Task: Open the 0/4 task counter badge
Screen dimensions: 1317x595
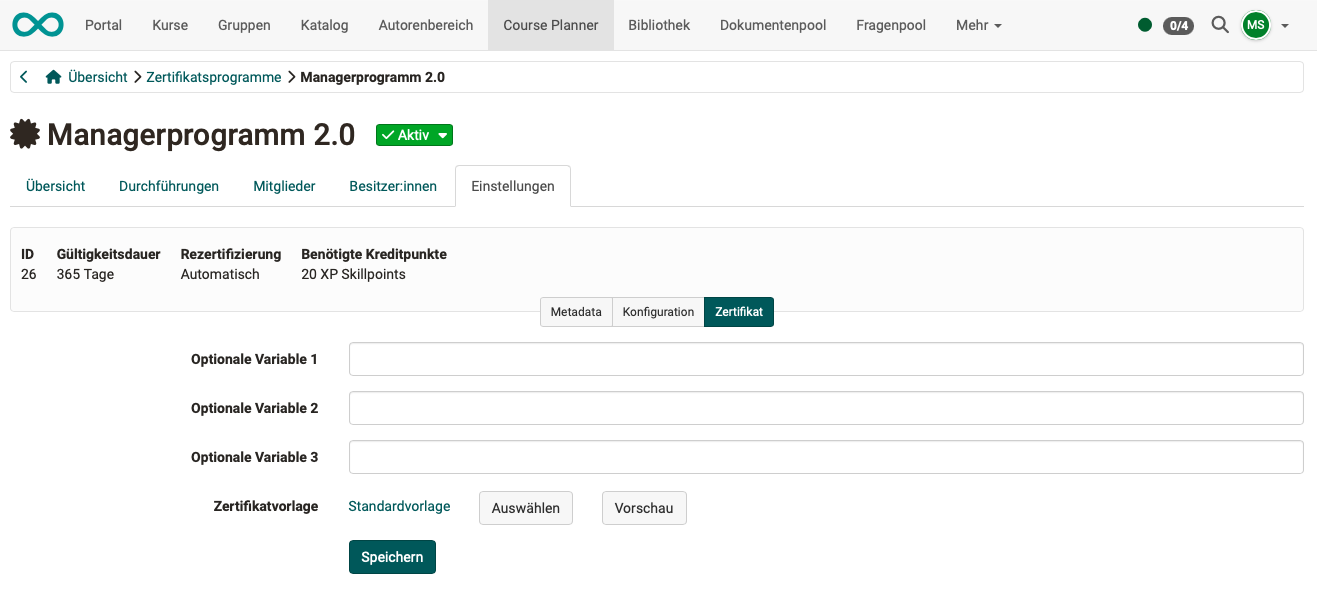Action: [1178, 25]
